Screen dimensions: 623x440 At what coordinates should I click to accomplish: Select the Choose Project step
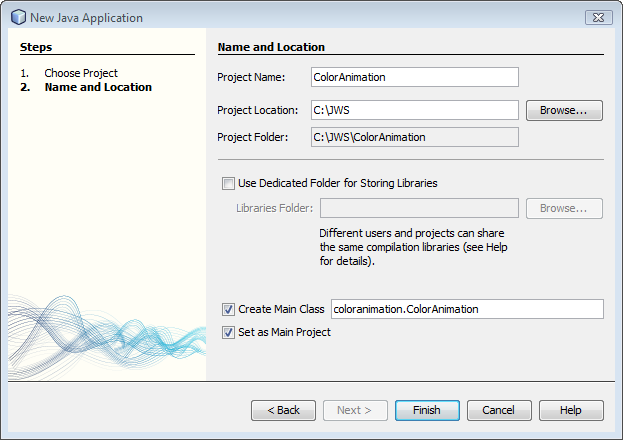pos(81,73)
